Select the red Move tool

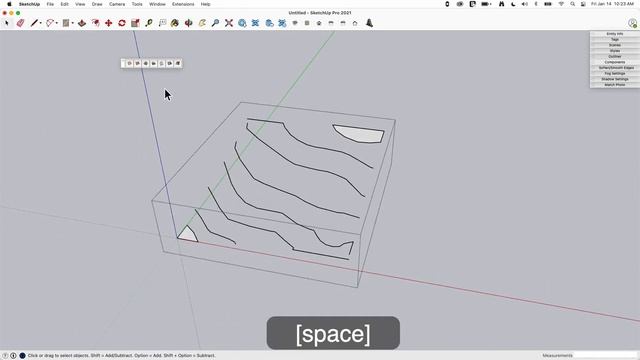tap(109, 23)
